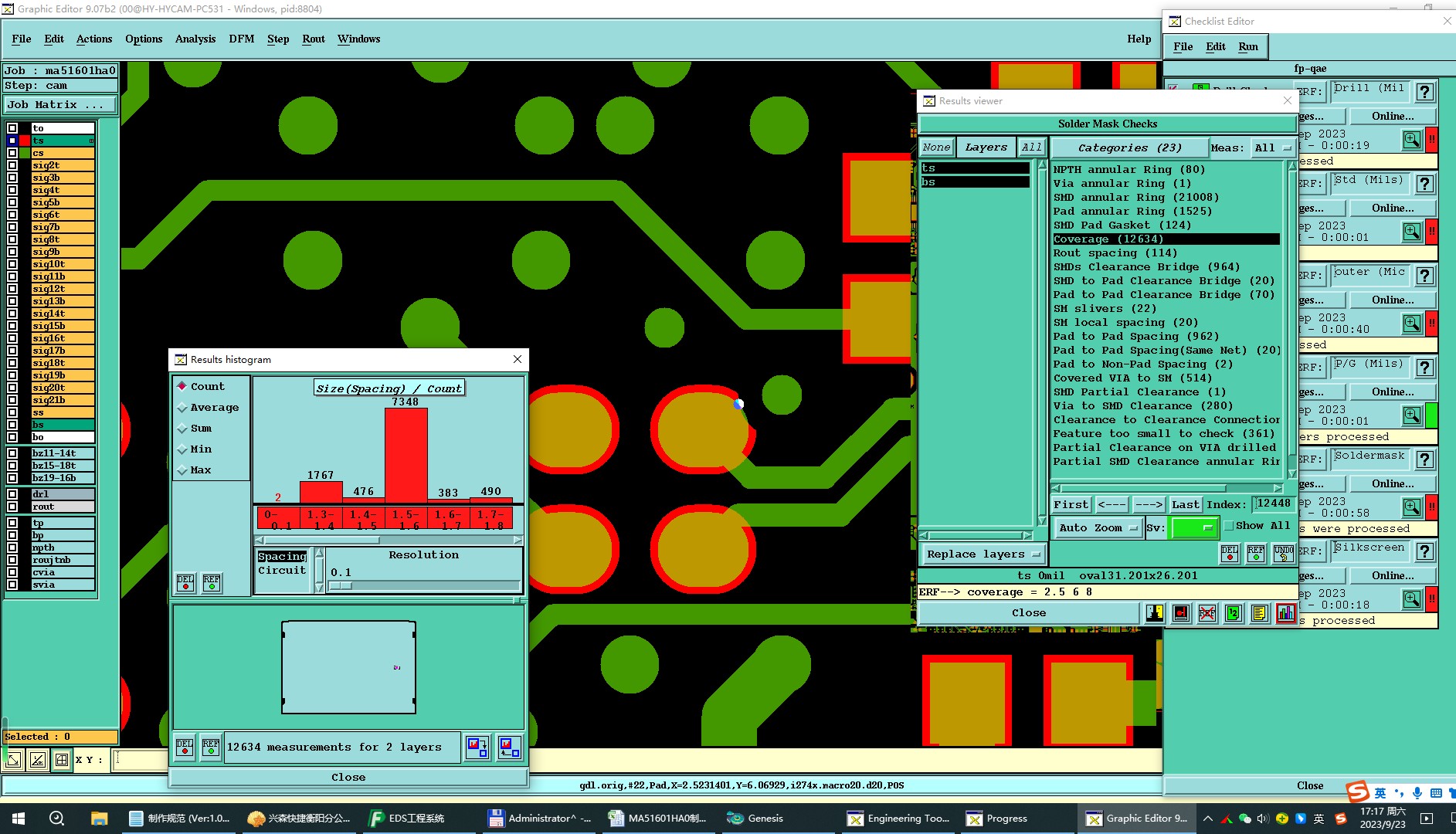Image resolution: width=1456 pixels, height=834 pixels.
Task: Select the Circuit item in histogram list
Action: click(x=283, y=571)
